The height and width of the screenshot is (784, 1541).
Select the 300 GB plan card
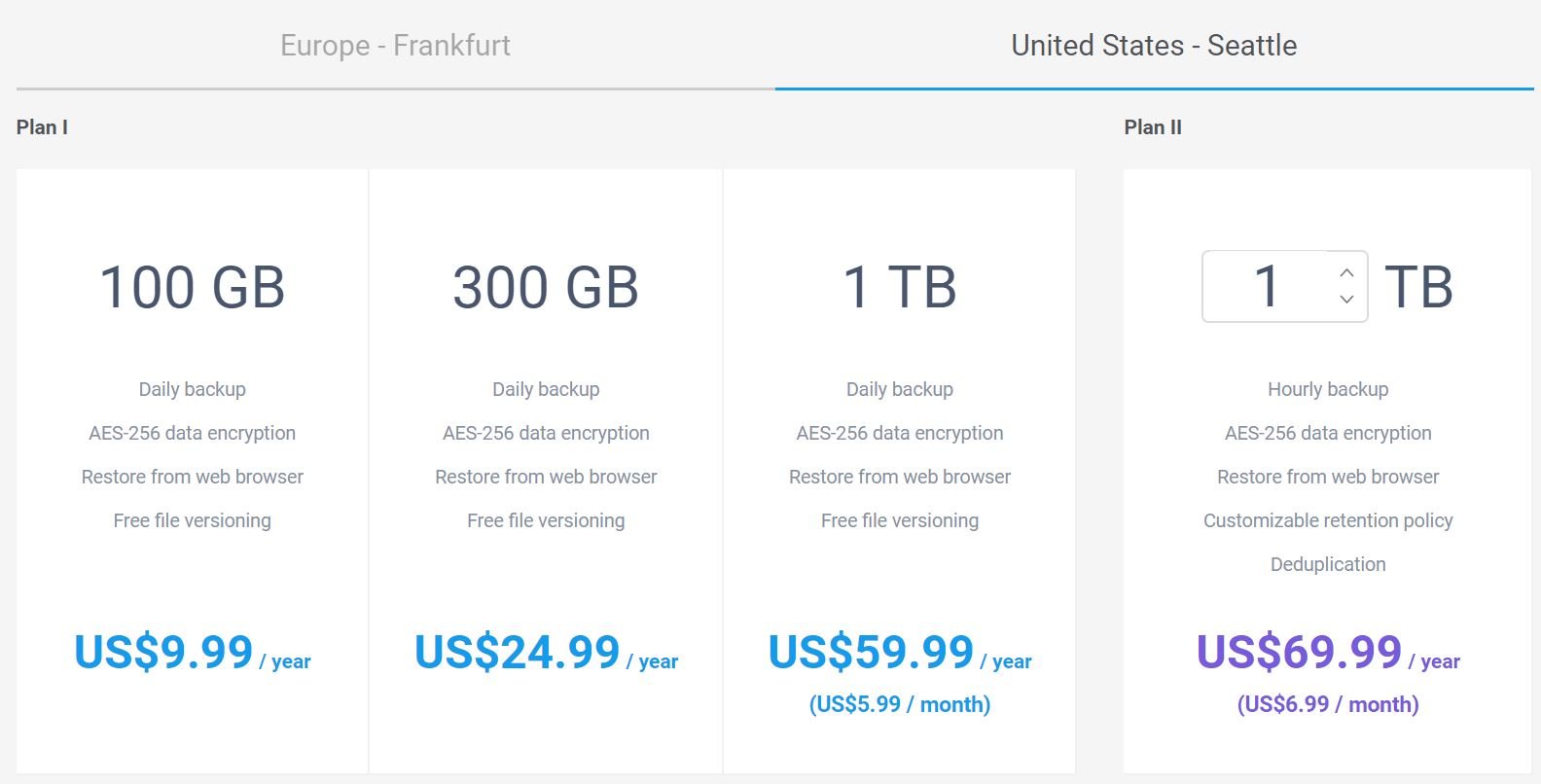545,287
